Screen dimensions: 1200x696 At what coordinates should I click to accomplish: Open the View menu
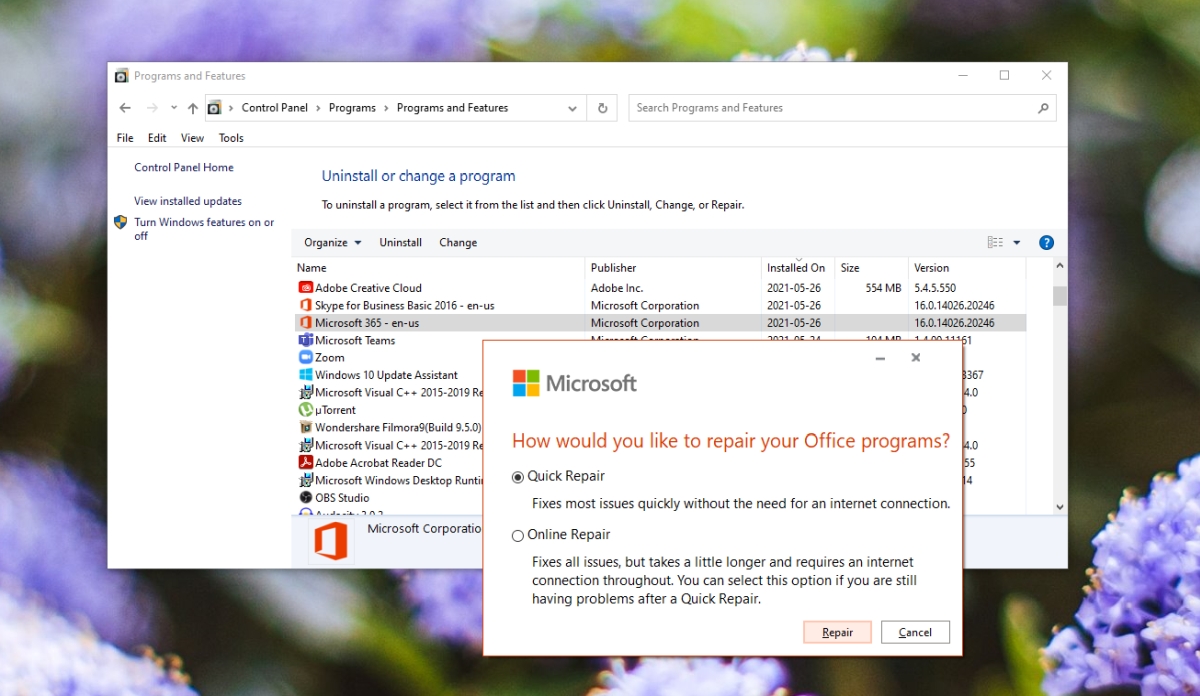(x=192, y=138)
